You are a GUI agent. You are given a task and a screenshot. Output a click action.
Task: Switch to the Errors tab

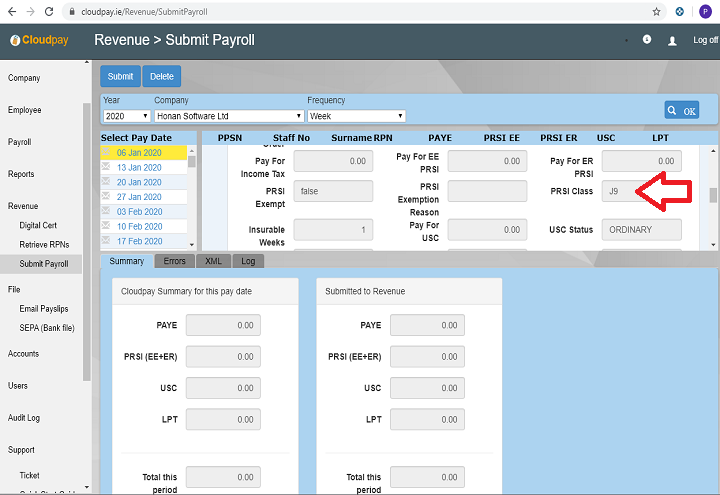tap(174, 261)
